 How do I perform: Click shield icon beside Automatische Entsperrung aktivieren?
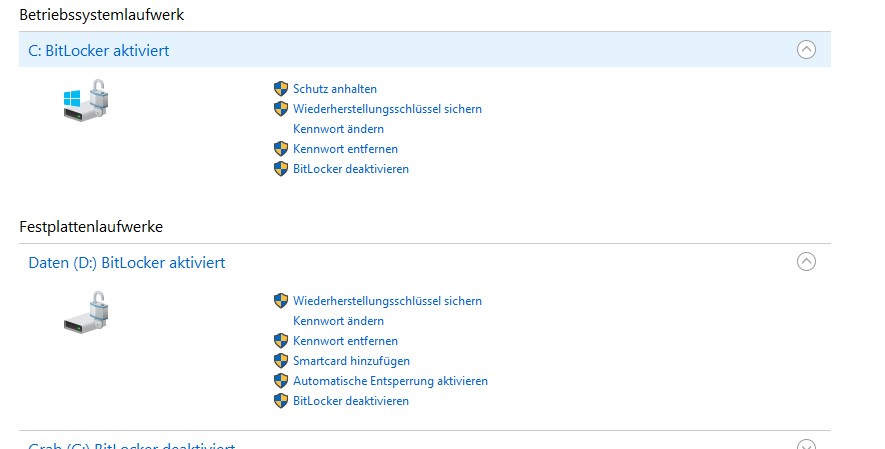tap(281, 381)
